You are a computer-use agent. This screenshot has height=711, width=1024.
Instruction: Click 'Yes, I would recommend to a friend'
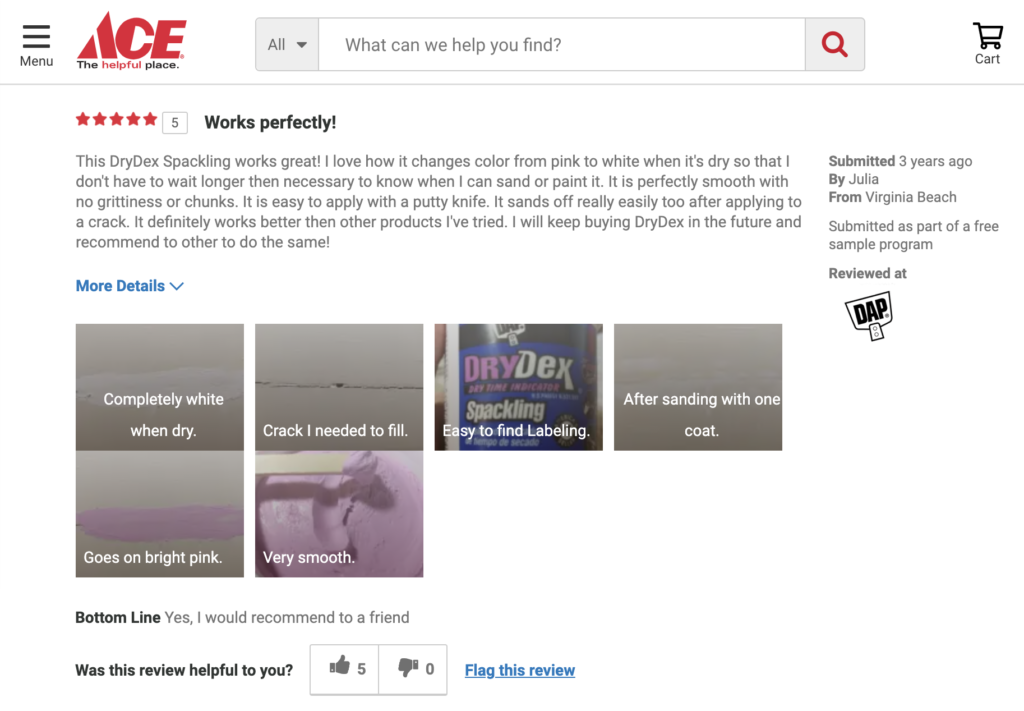[287, 618]
